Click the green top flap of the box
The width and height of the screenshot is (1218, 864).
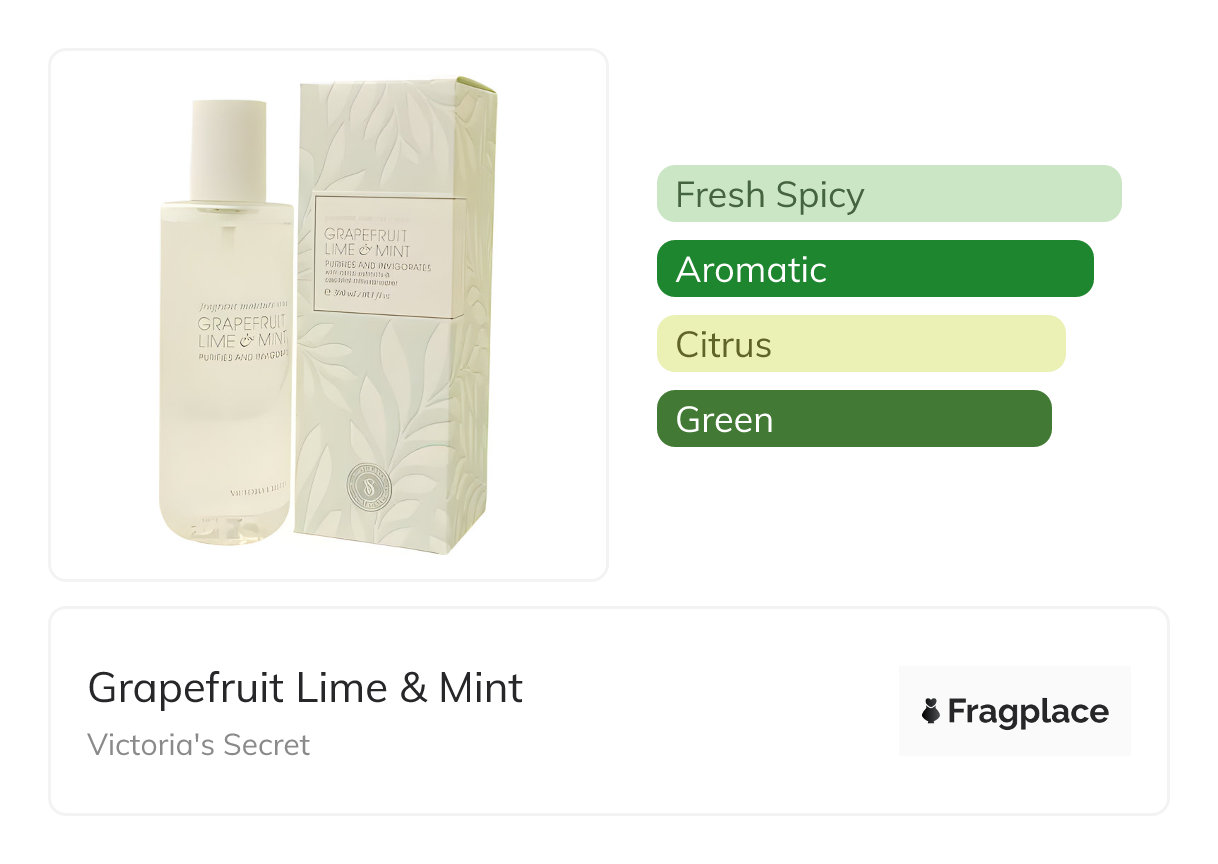[478, 89]
